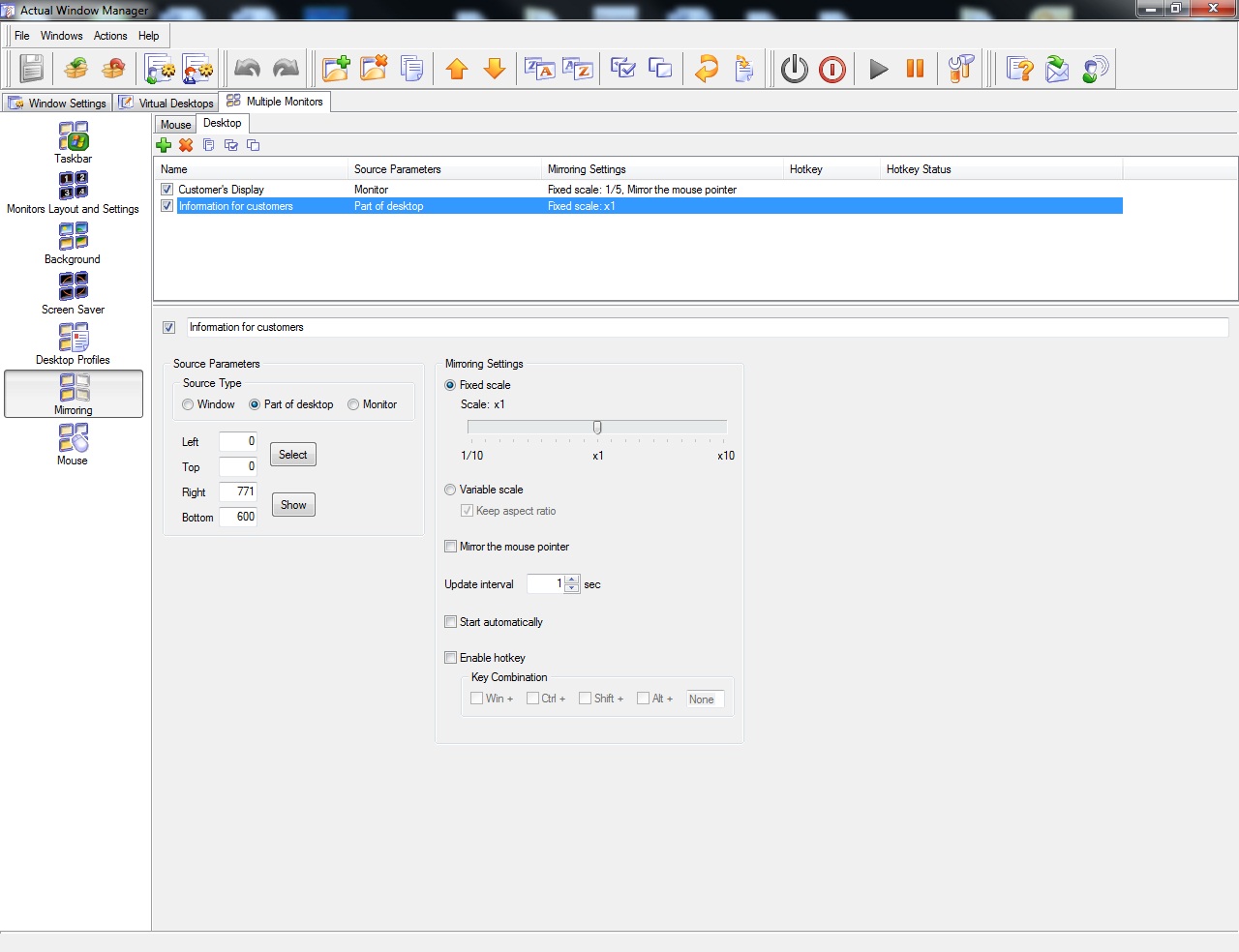Click the black power button icon
The width and height of the screenshot is (1239, 952).
795,69
